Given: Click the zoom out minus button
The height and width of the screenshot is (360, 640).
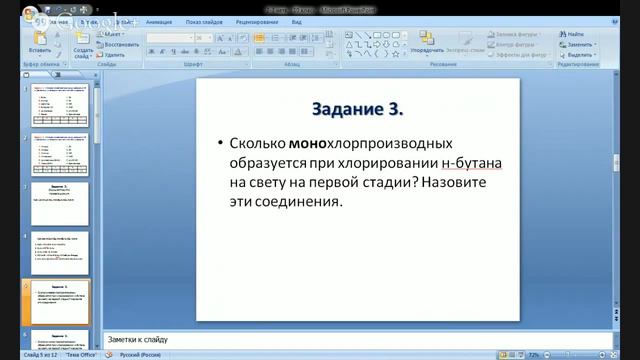Looking at the screenshot, I should 547,355.
